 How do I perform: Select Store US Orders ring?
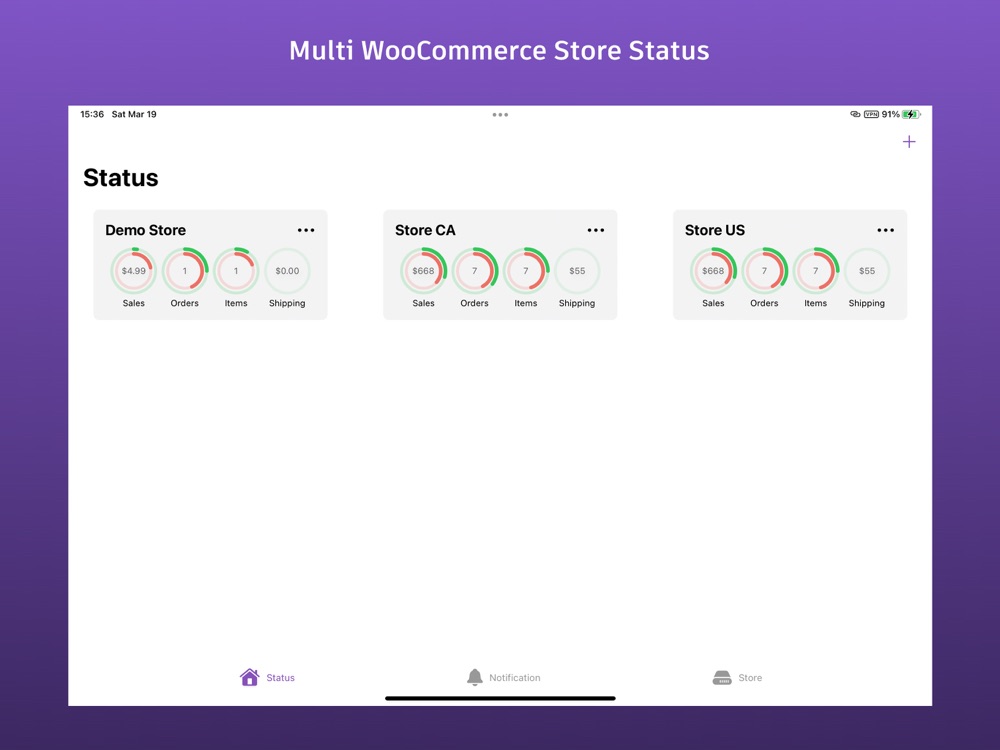point(764,270)
